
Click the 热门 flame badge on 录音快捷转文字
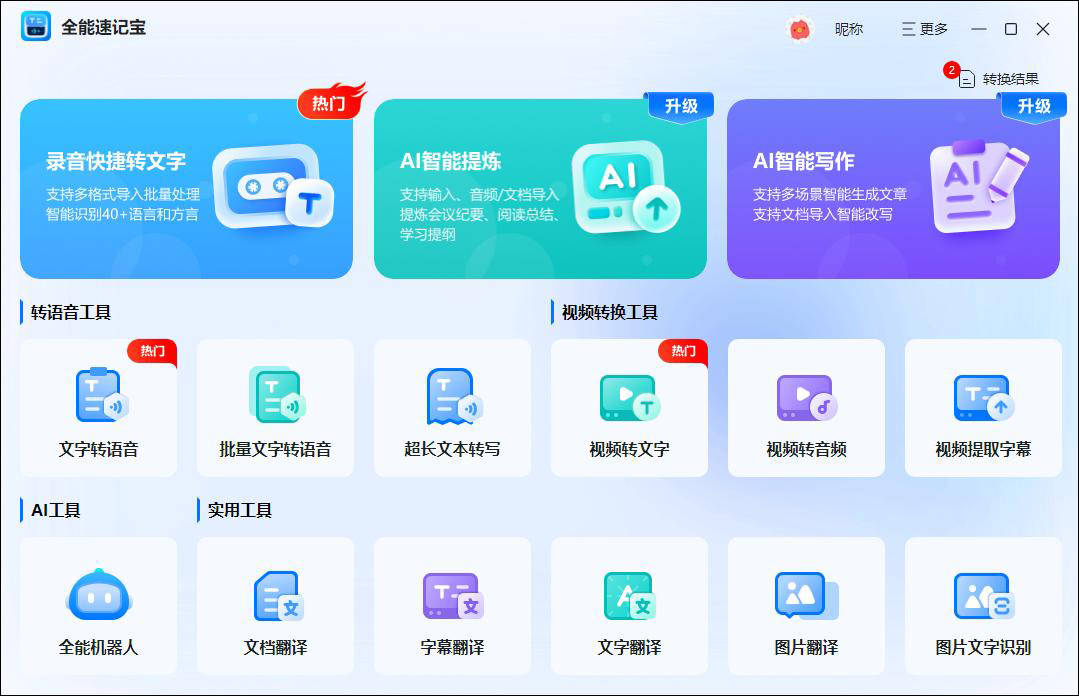click(332, 101)
